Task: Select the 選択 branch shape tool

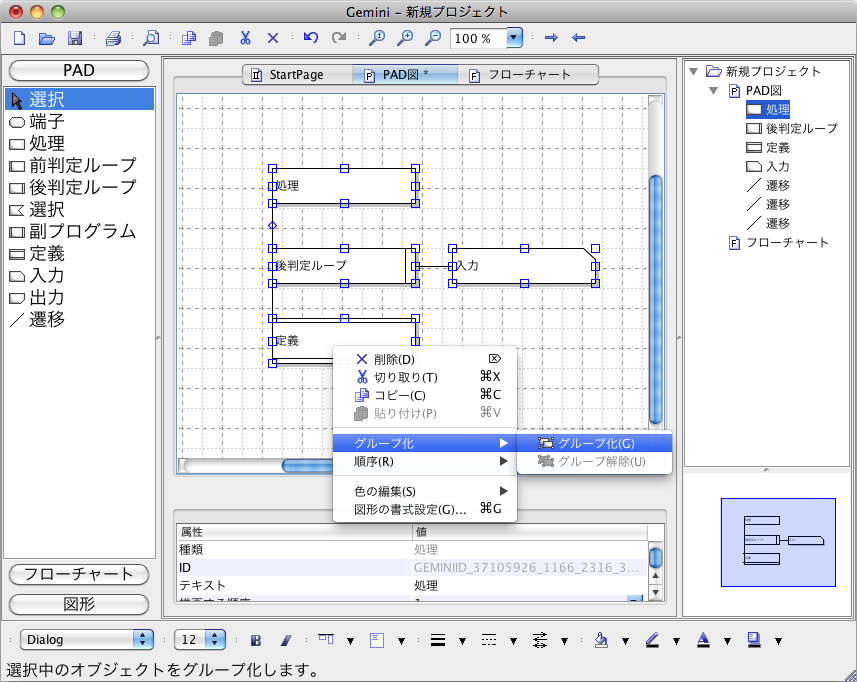Action: (x=80, y=209)
